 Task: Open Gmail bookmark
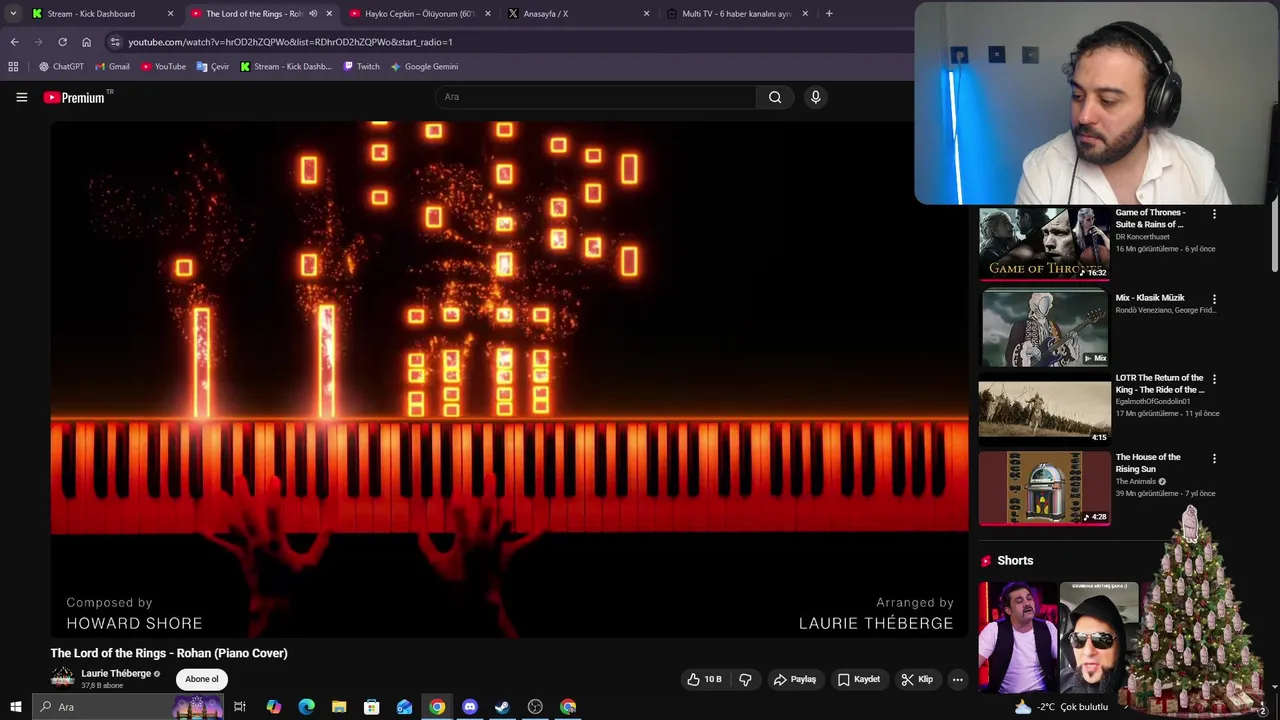coord(112,67)
